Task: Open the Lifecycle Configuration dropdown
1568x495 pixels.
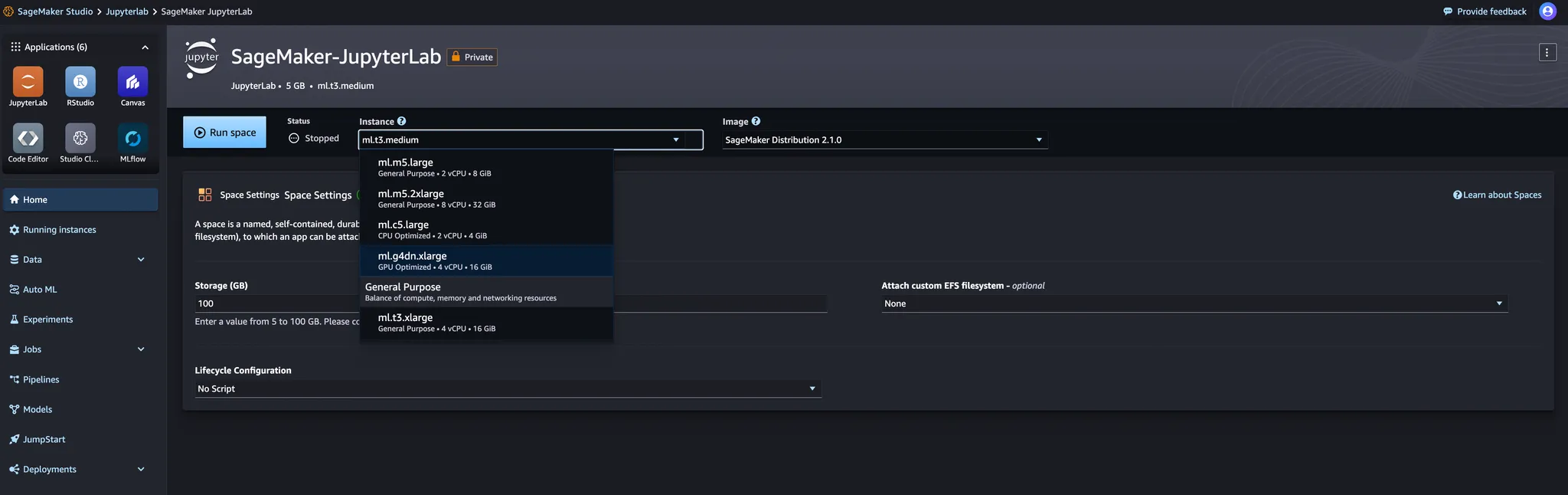Action: (508, 388)
